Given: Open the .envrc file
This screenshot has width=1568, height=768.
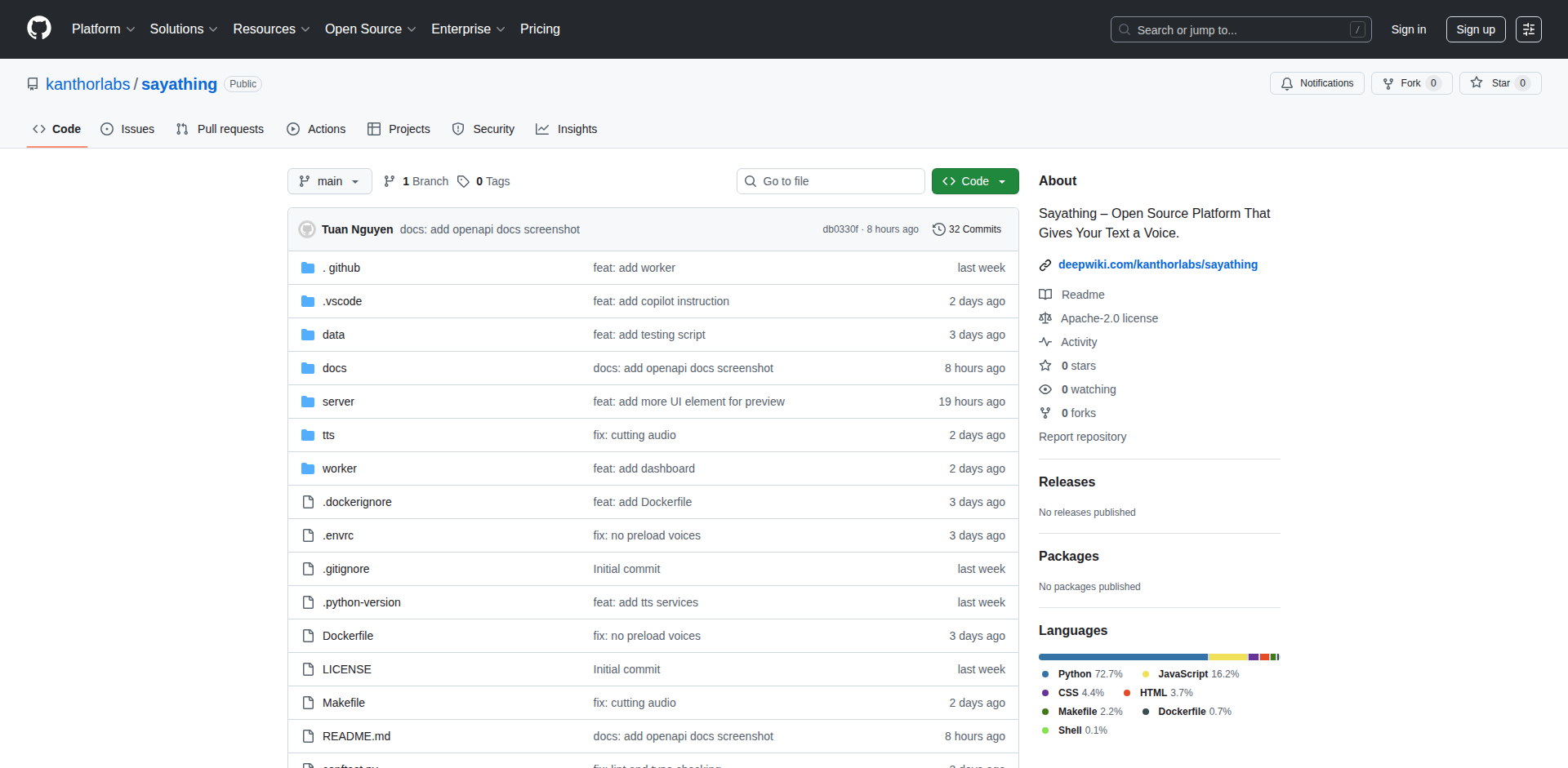Looking at the screenshot, I should [338, 535].
